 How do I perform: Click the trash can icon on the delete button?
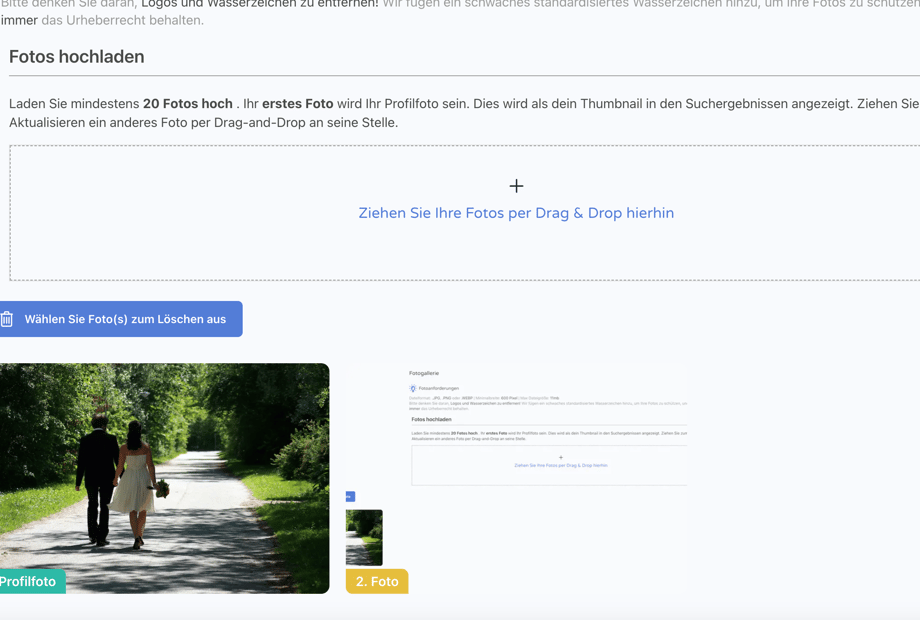7,319
